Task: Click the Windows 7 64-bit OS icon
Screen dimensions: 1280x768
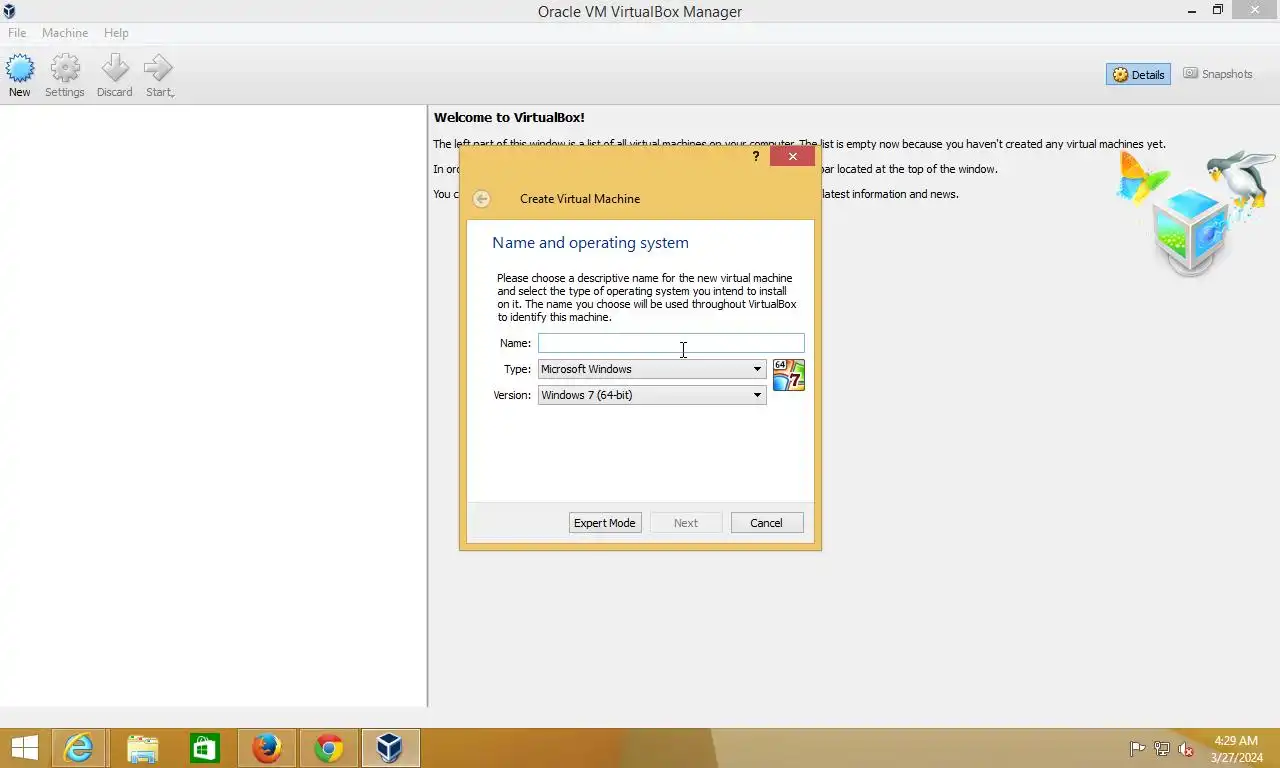Action: click(789, 375)
